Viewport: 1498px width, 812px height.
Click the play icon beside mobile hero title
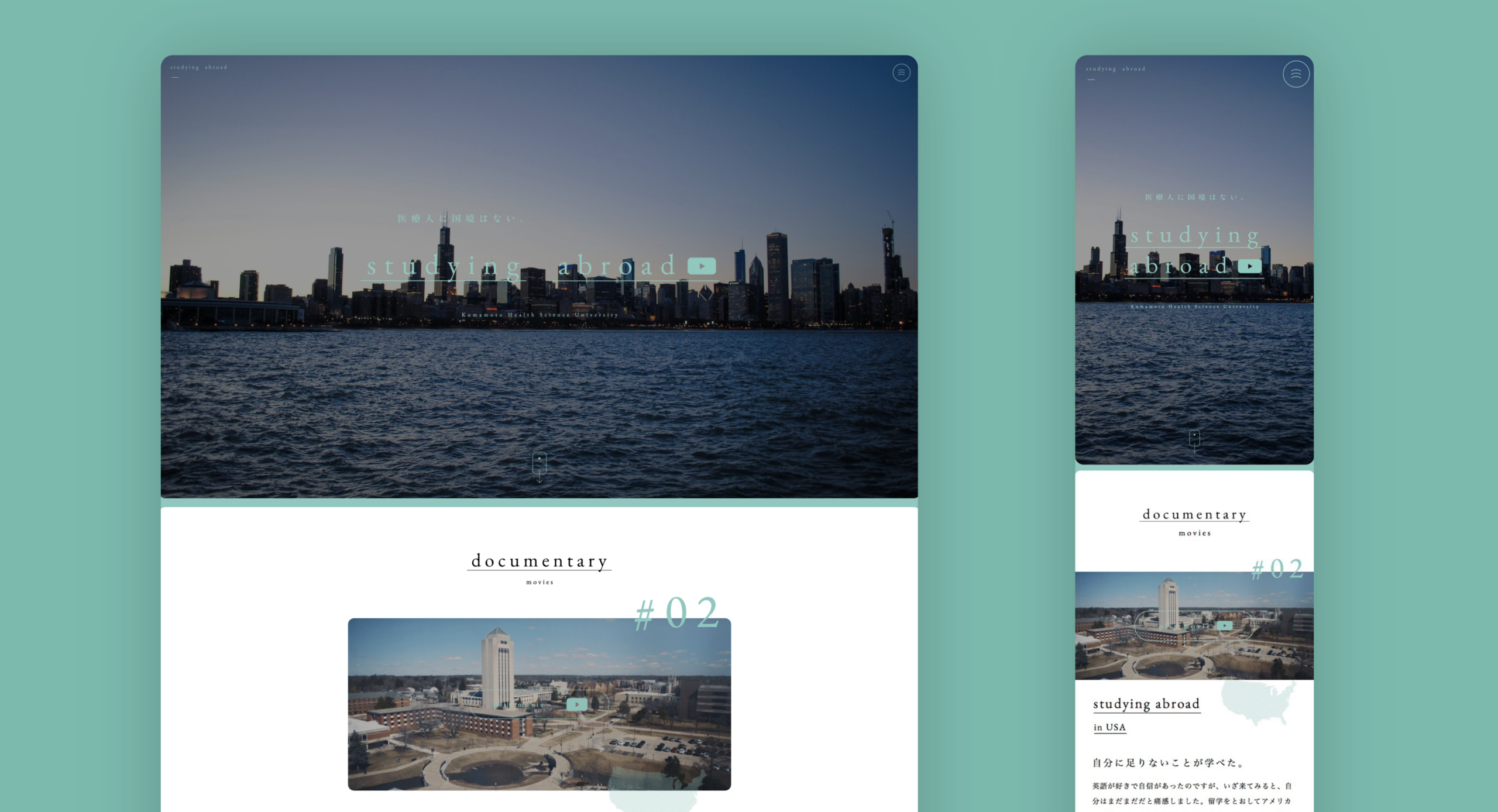click(x=1249, y=266)
